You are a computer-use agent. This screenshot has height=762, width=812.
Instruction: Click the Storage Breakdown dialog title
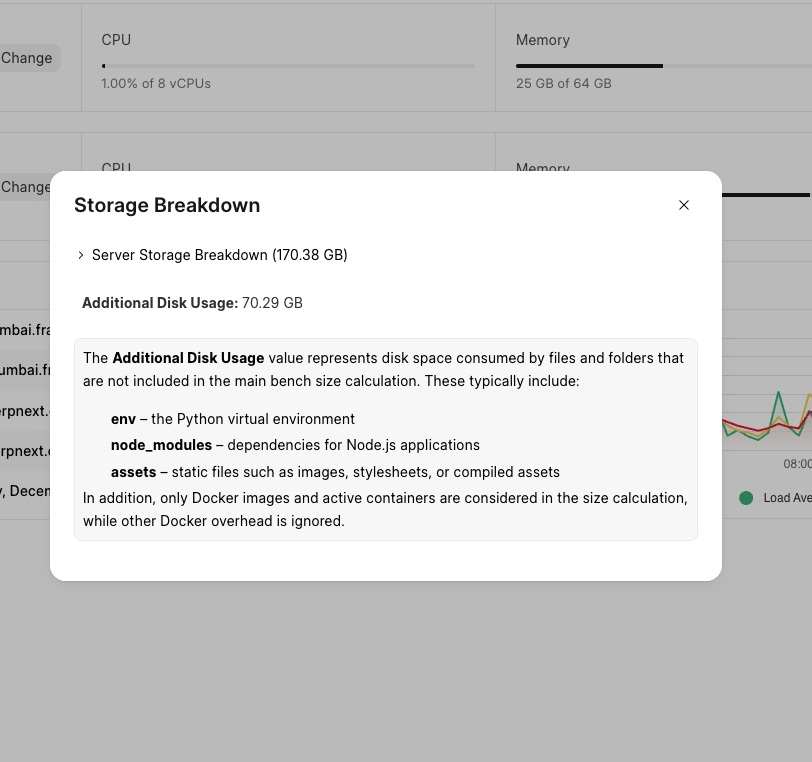tap(167, 205)
